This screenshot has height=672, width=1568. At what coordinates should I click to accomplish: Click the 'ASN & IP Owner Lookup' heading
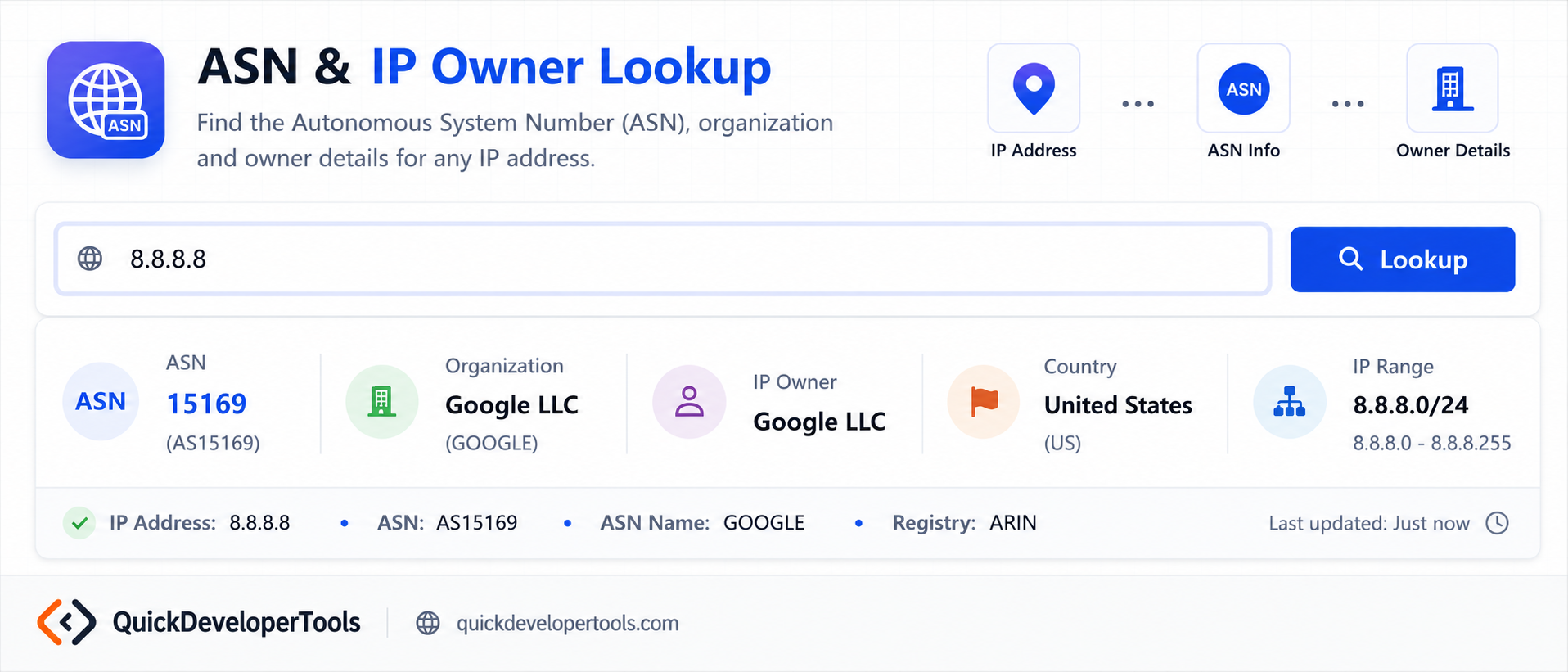pos(484,66)
